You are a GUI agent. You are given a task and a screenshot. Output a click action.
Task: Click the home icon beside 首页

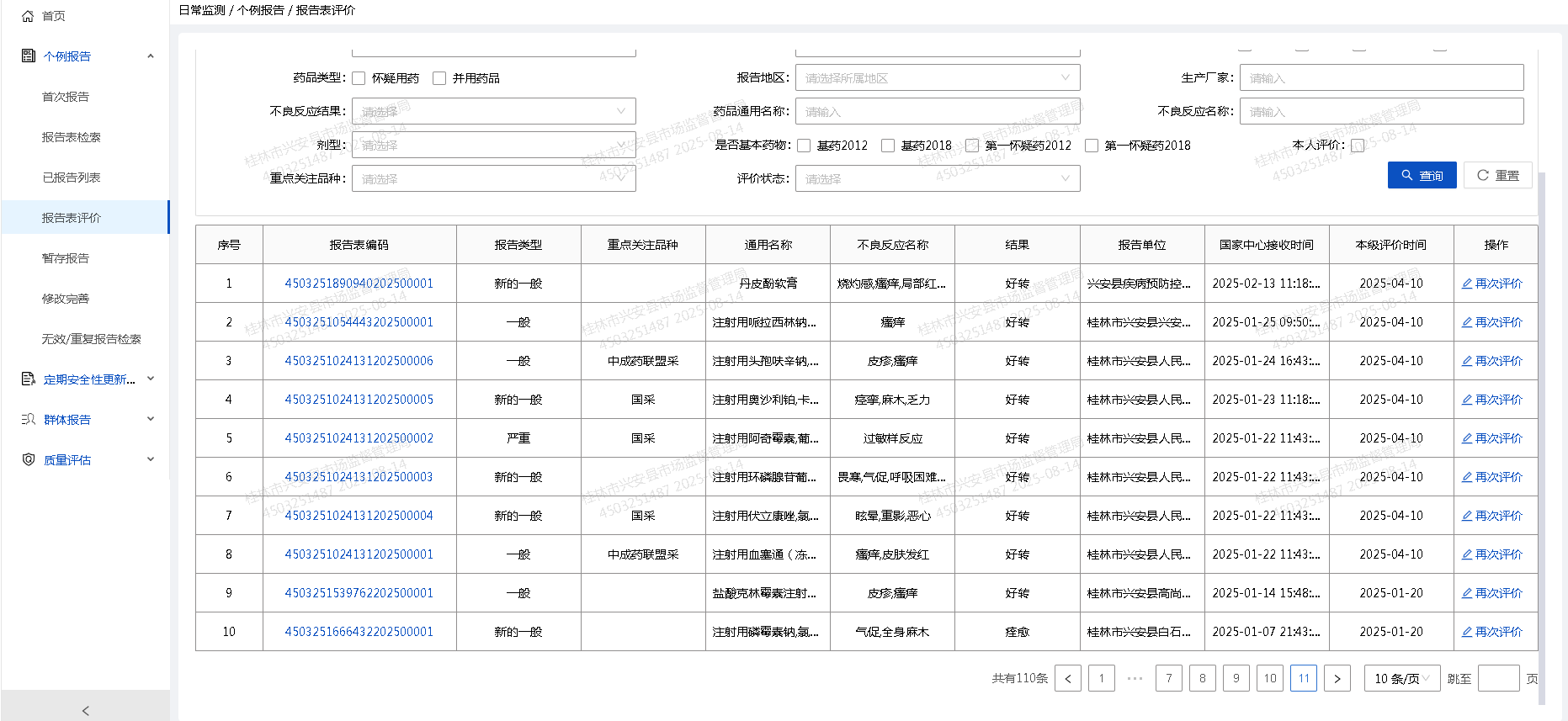click(28, 16)
